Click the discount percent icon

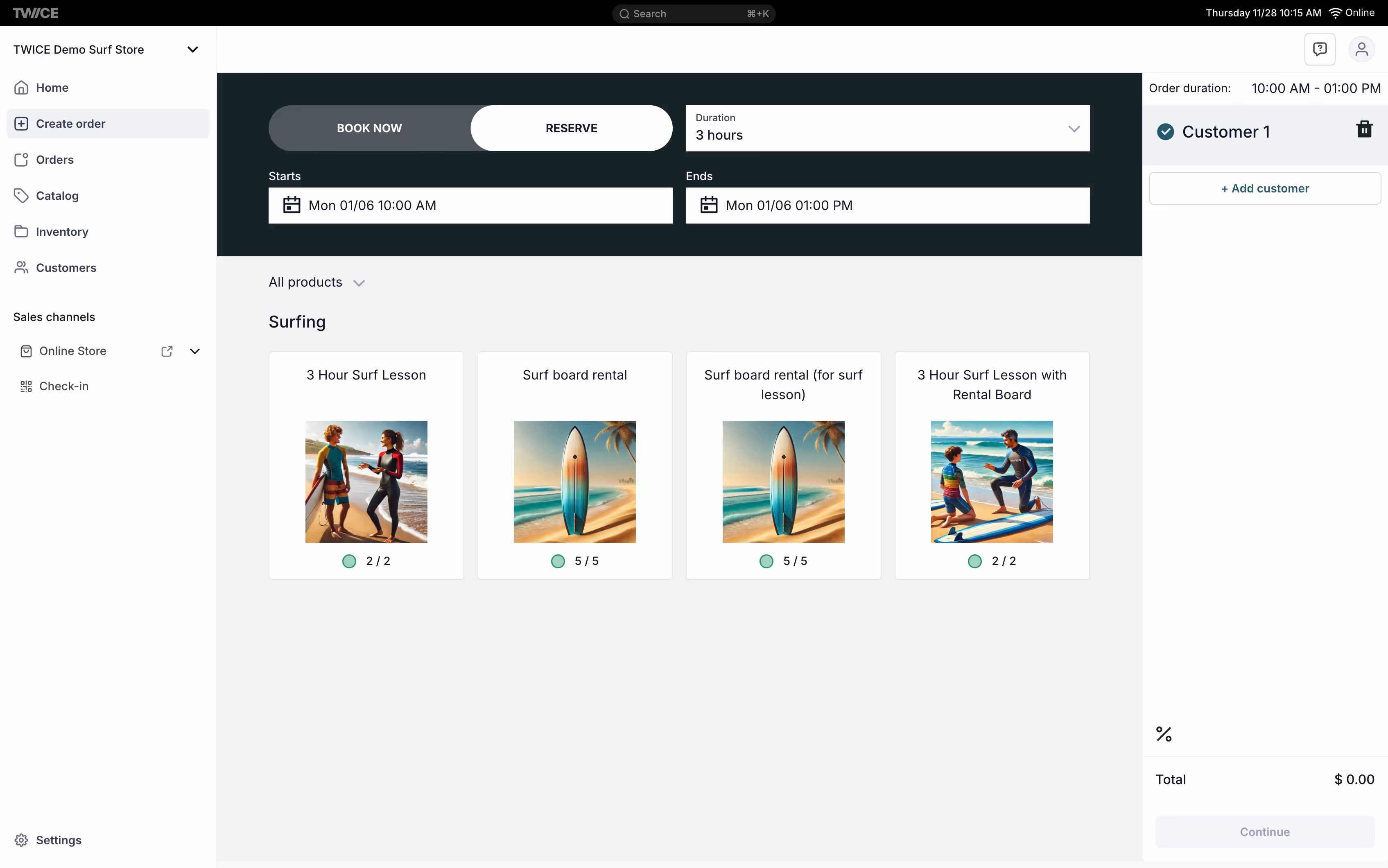point(1164,734)
